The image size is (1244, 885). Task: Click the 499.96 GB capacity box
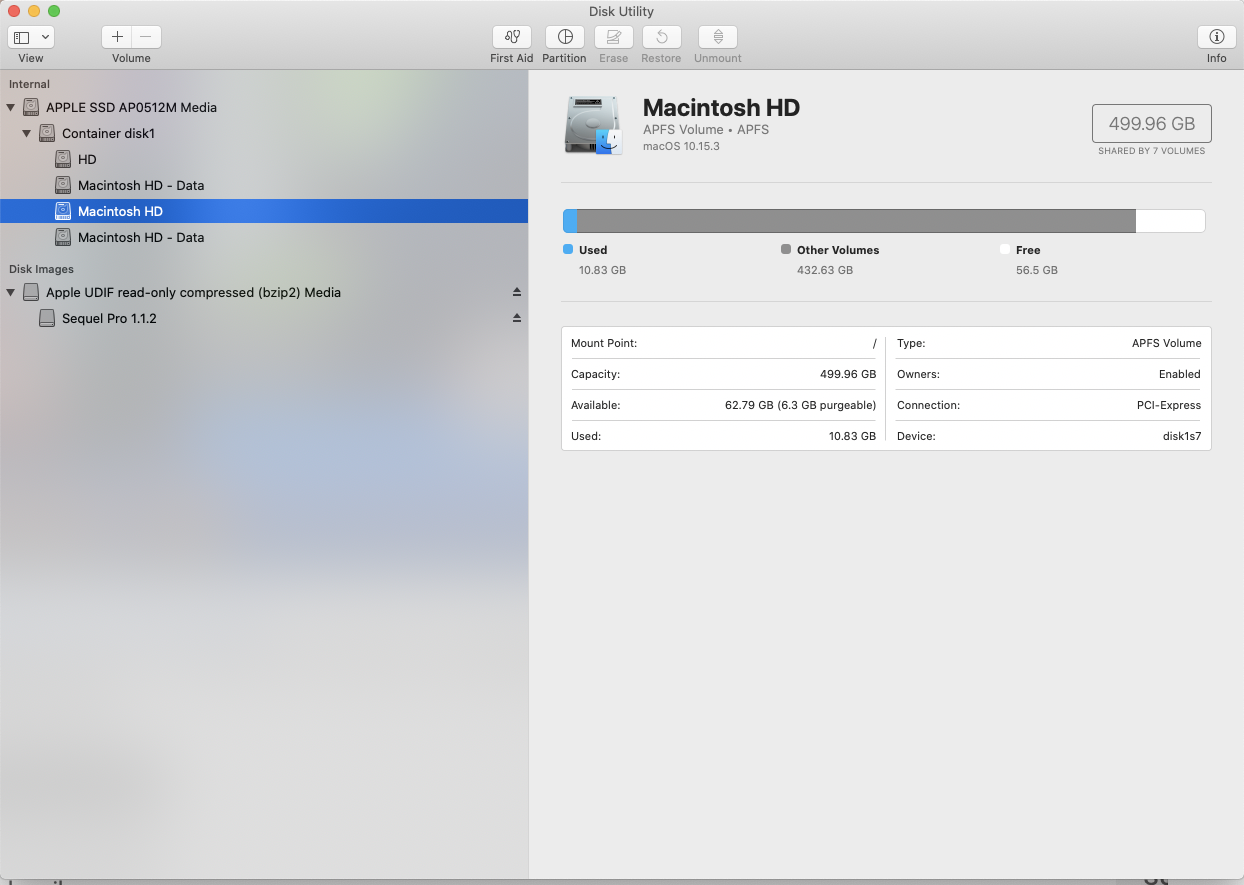click(1151, 124)
